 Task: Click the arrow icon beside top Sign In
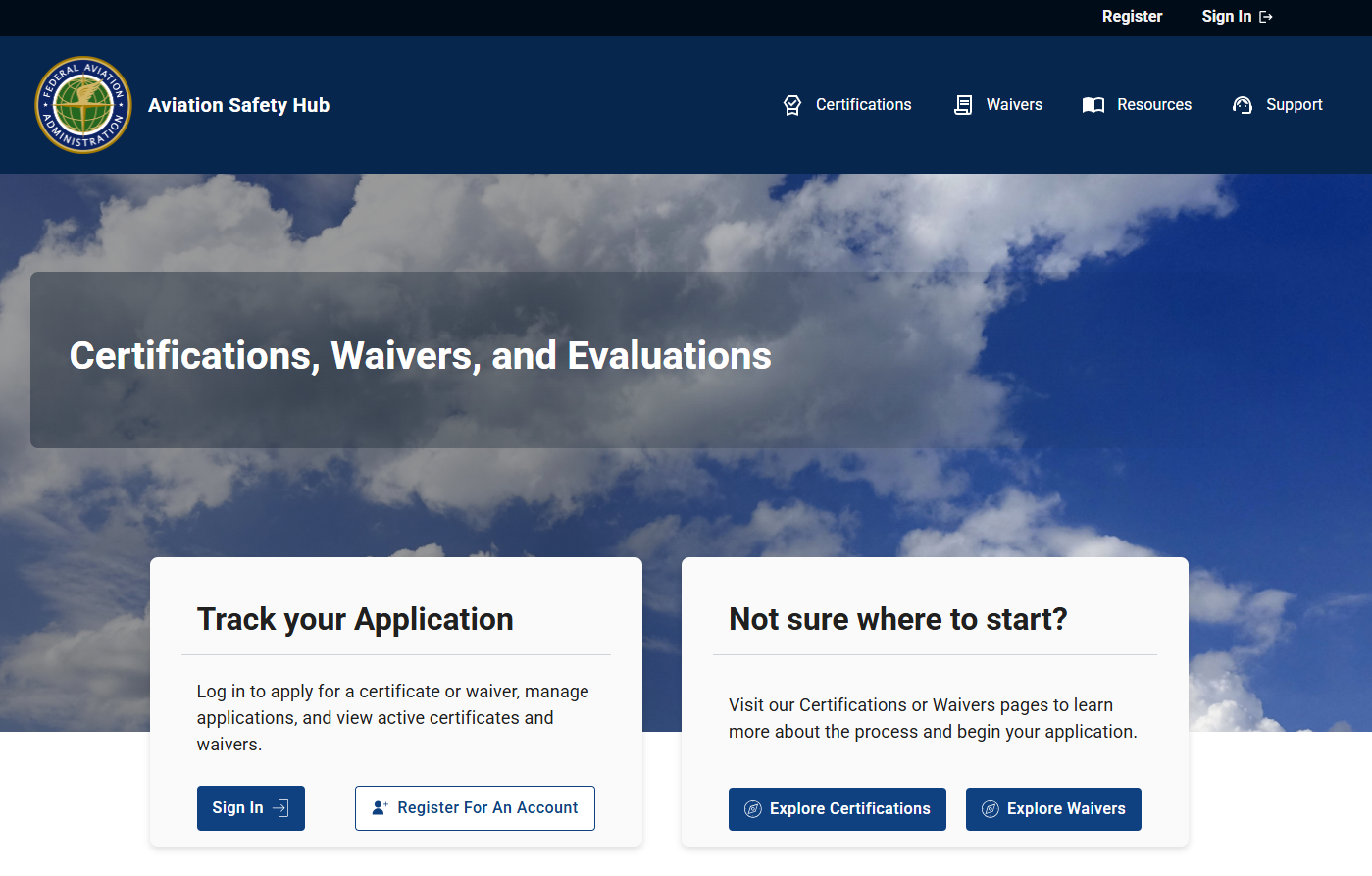pyautogui.click(x=1266, y=17)
